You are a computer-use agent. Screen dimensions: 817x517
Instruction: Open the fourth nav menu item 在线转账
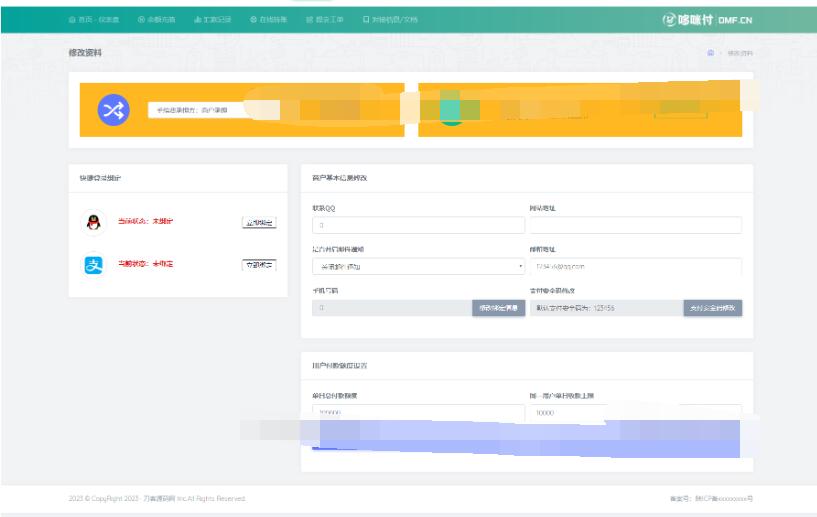point(268,20)
